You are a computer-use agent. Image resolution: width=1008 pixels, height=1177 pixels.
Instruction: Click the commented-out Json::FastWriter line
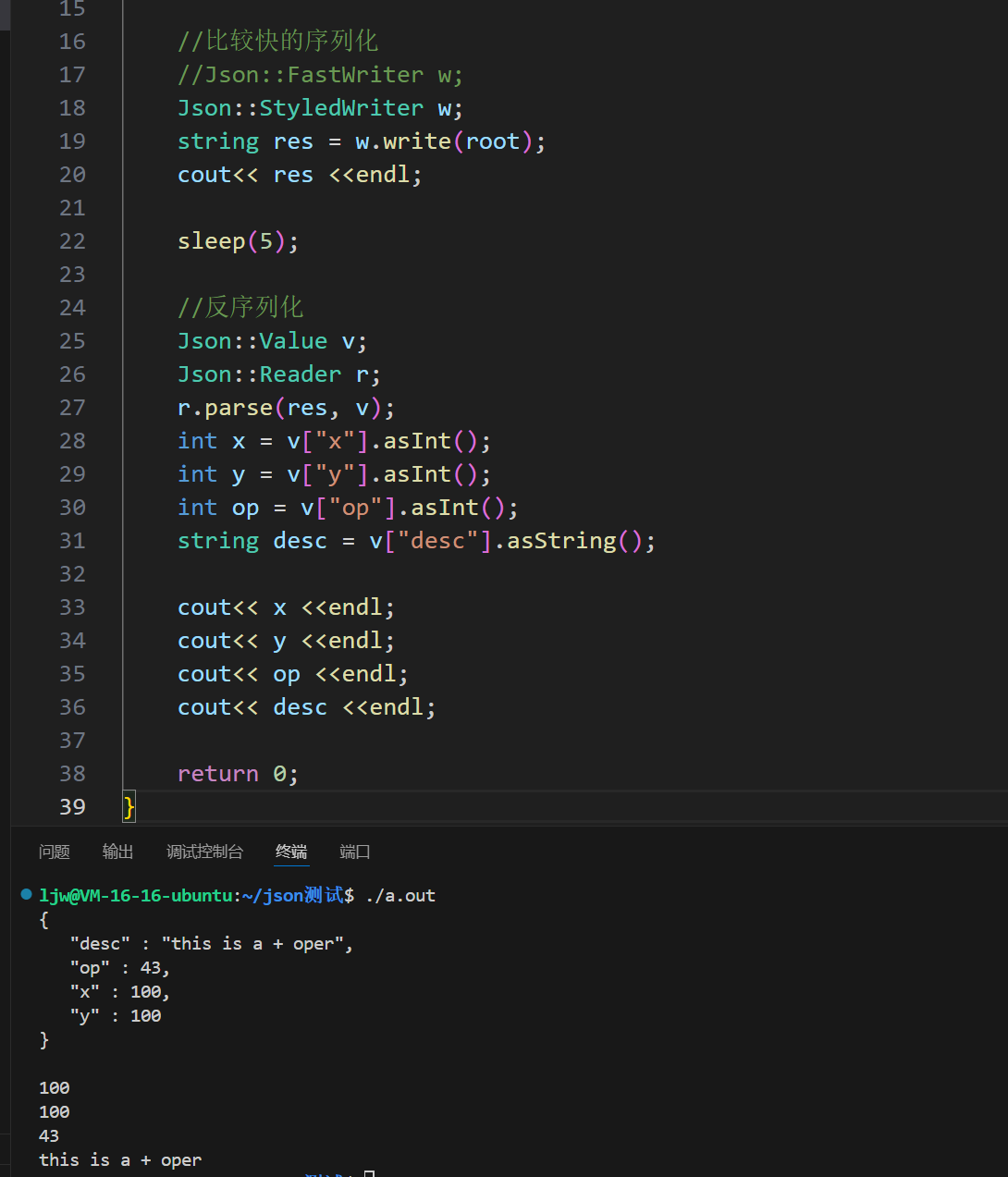(x=319, y=75)
